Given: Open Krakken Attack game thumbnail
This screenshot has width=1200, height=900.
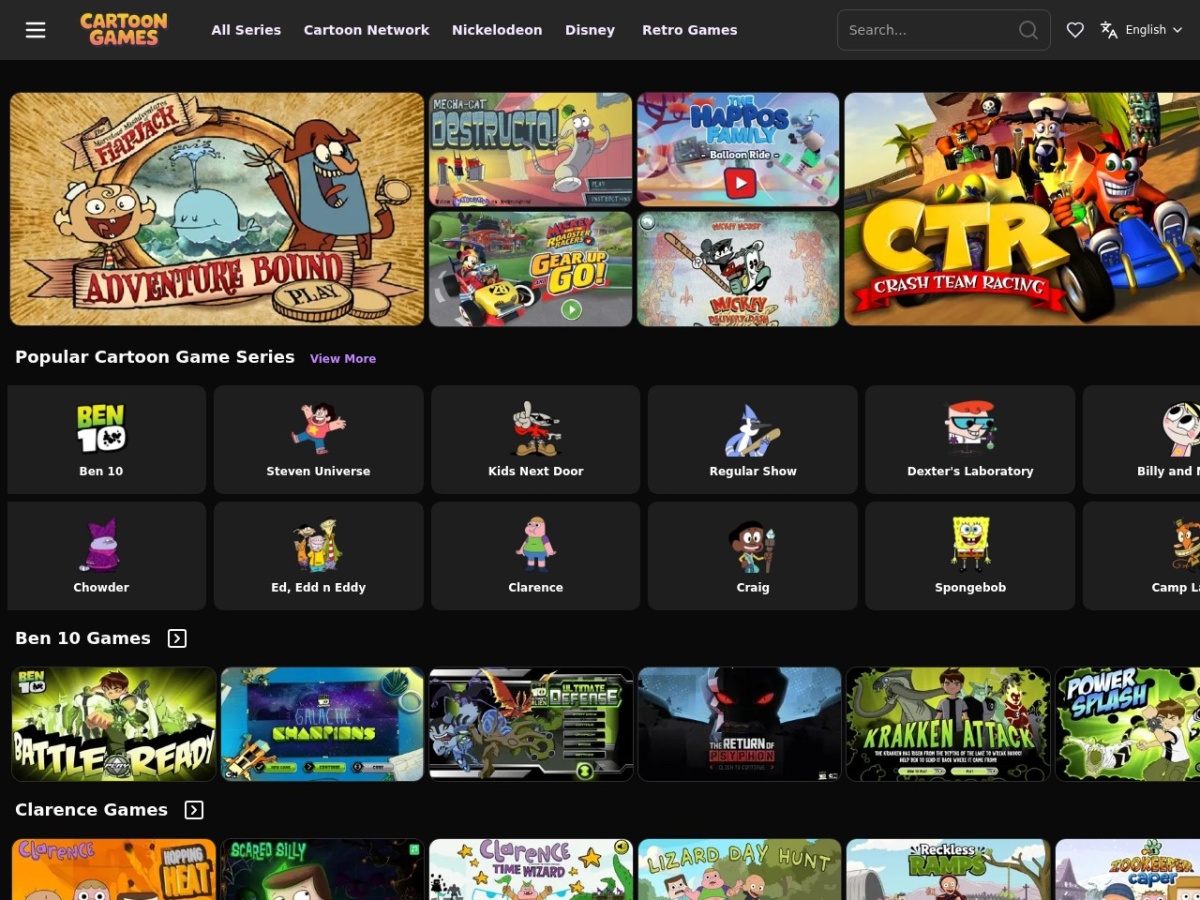Looking at the screenshot, I should 948,724.
